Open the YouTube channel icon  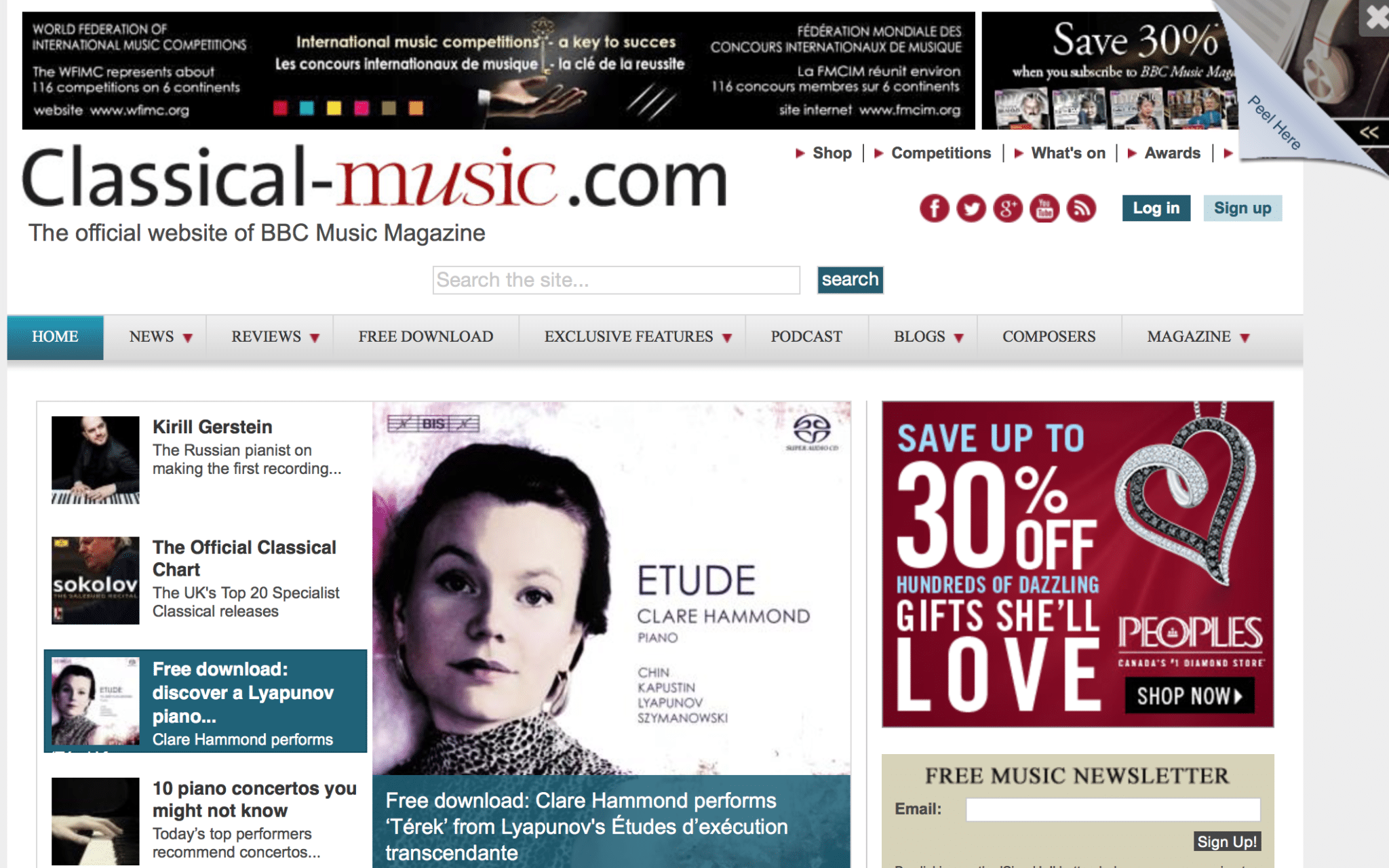click(x=1044, y=208)
